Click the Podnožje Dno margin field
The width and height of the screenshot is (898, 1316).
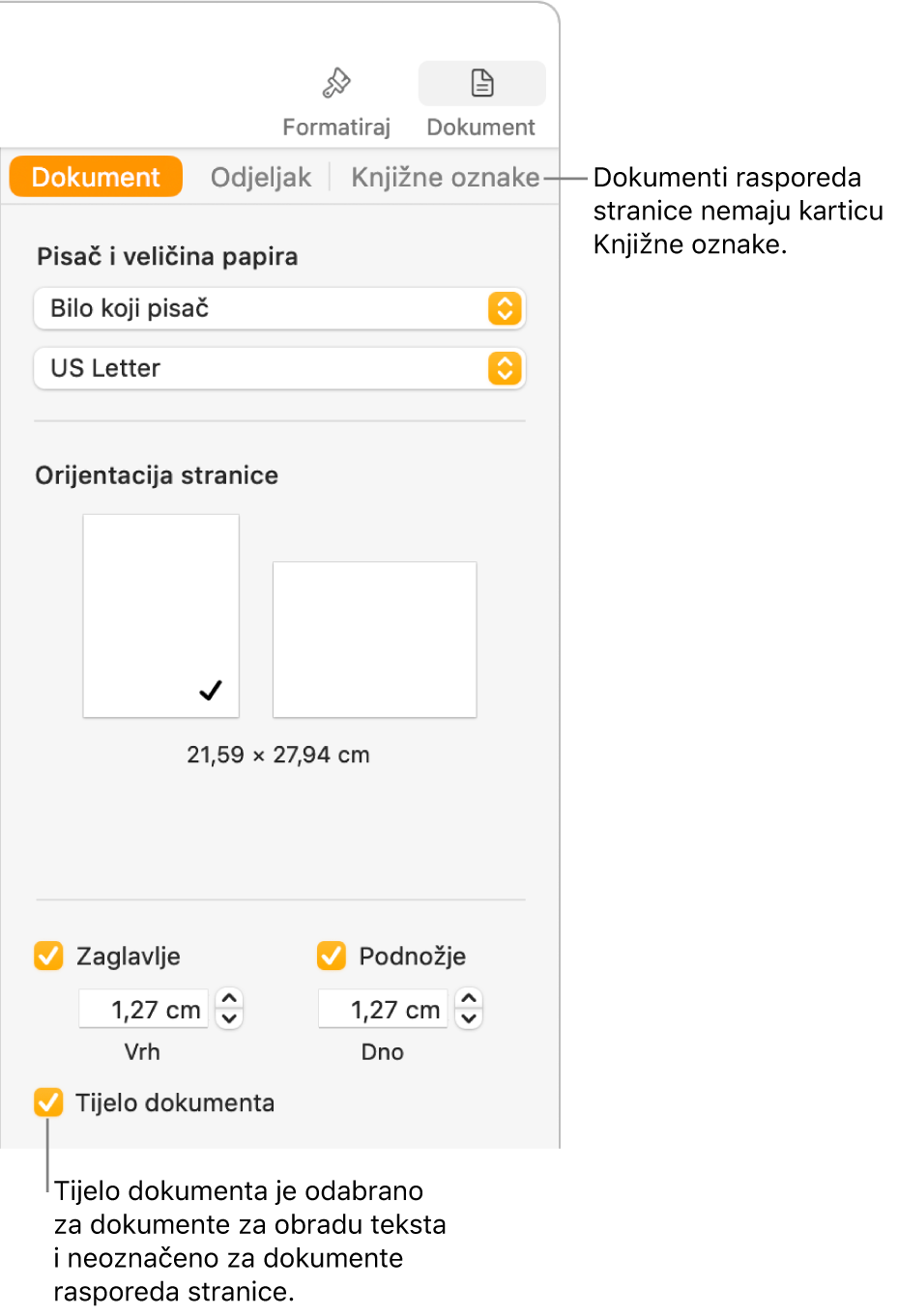click(384, 1010)
